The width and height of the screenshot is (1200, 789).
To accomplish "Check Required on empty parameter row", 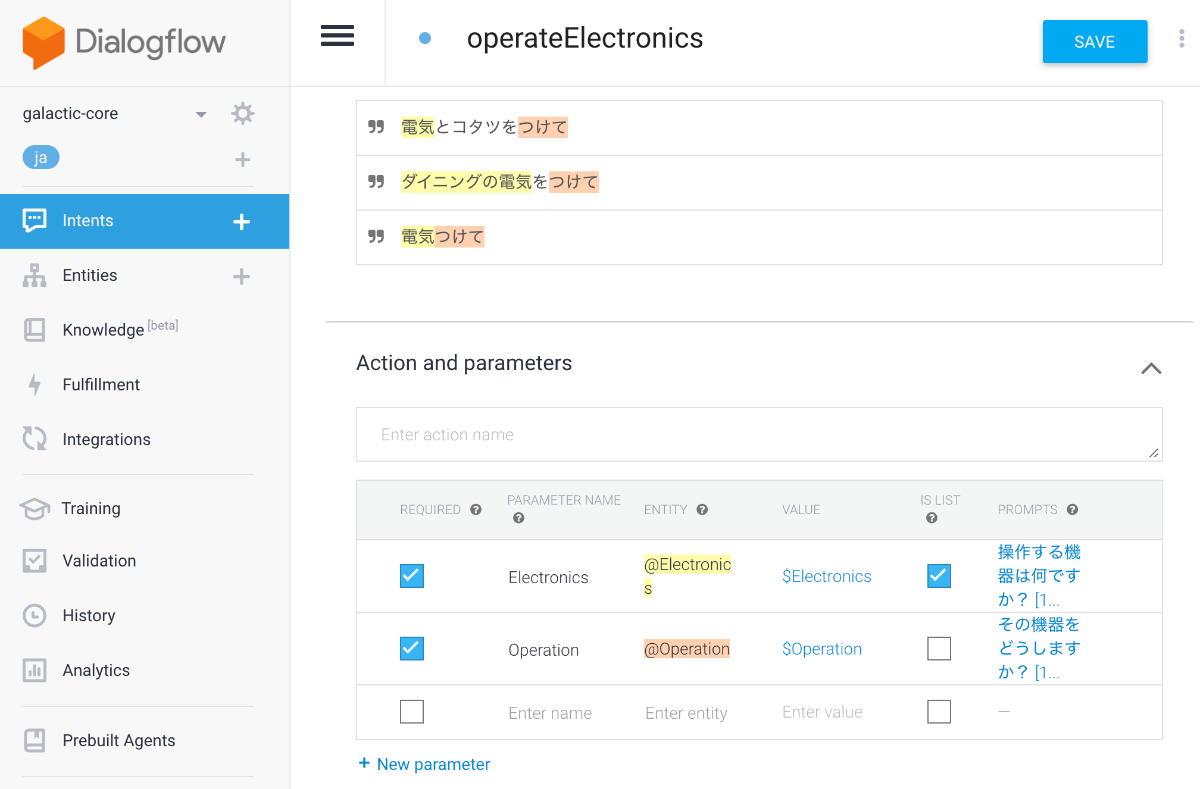I will [x=412, y=712].
